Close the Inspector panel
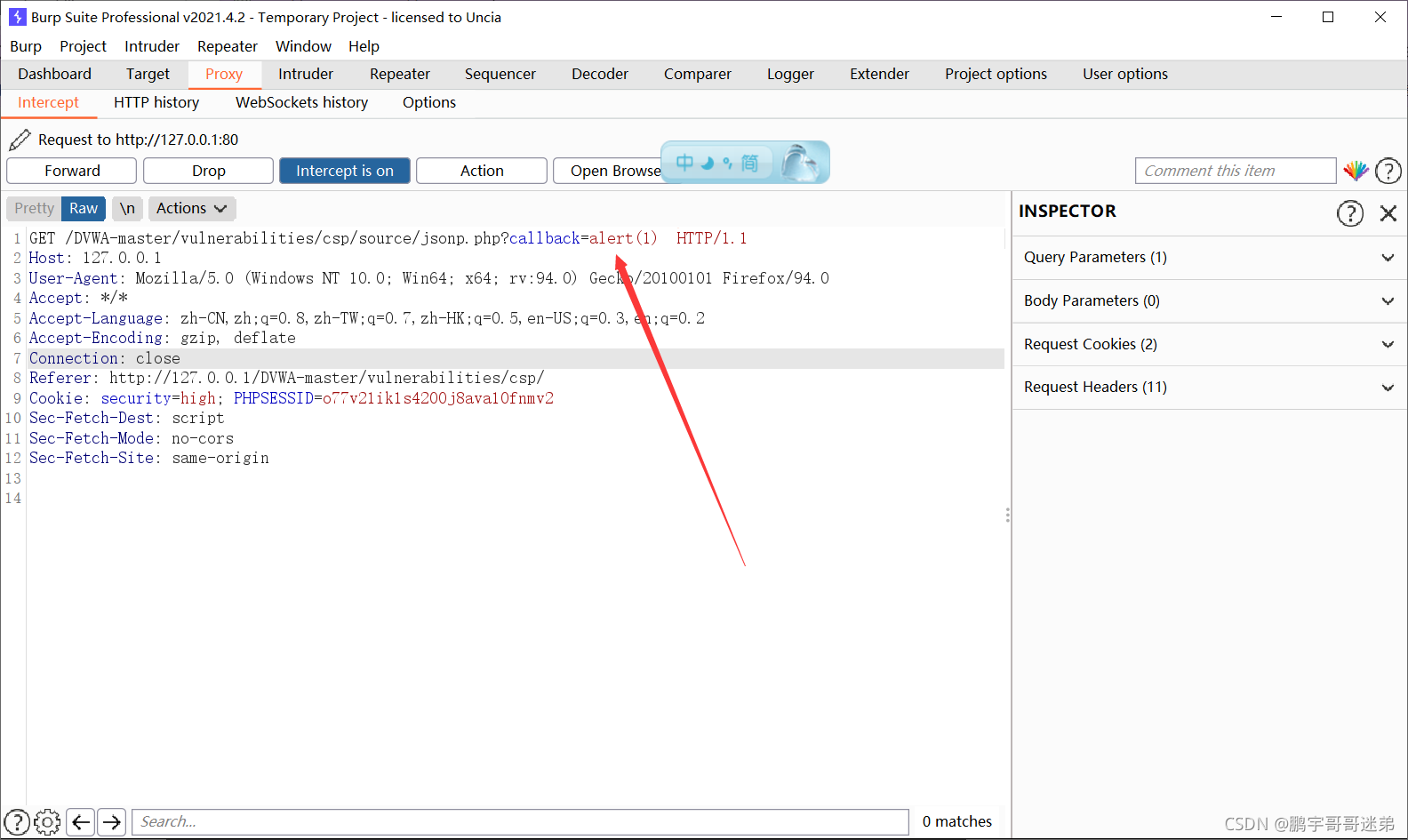Screen dimensions: 1408x840 click(x=1388, y=213)
